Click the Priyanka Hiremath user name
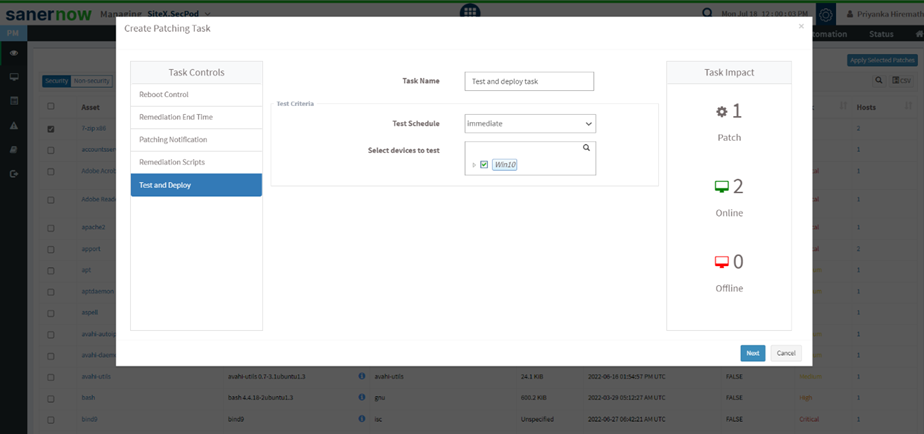The image size is (924, 434). [889, 14]
